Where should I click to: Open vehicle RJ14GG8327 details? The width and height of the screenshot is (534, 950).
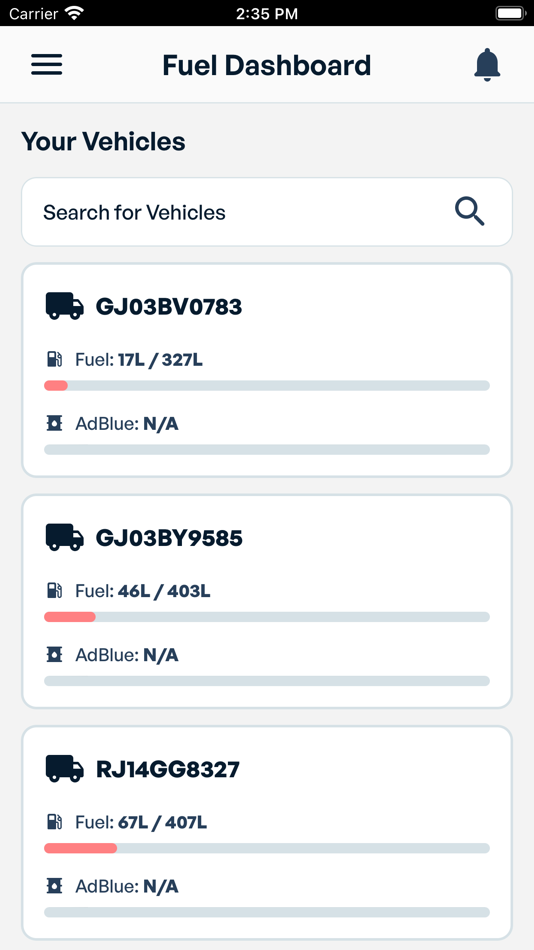coord(267,833)
